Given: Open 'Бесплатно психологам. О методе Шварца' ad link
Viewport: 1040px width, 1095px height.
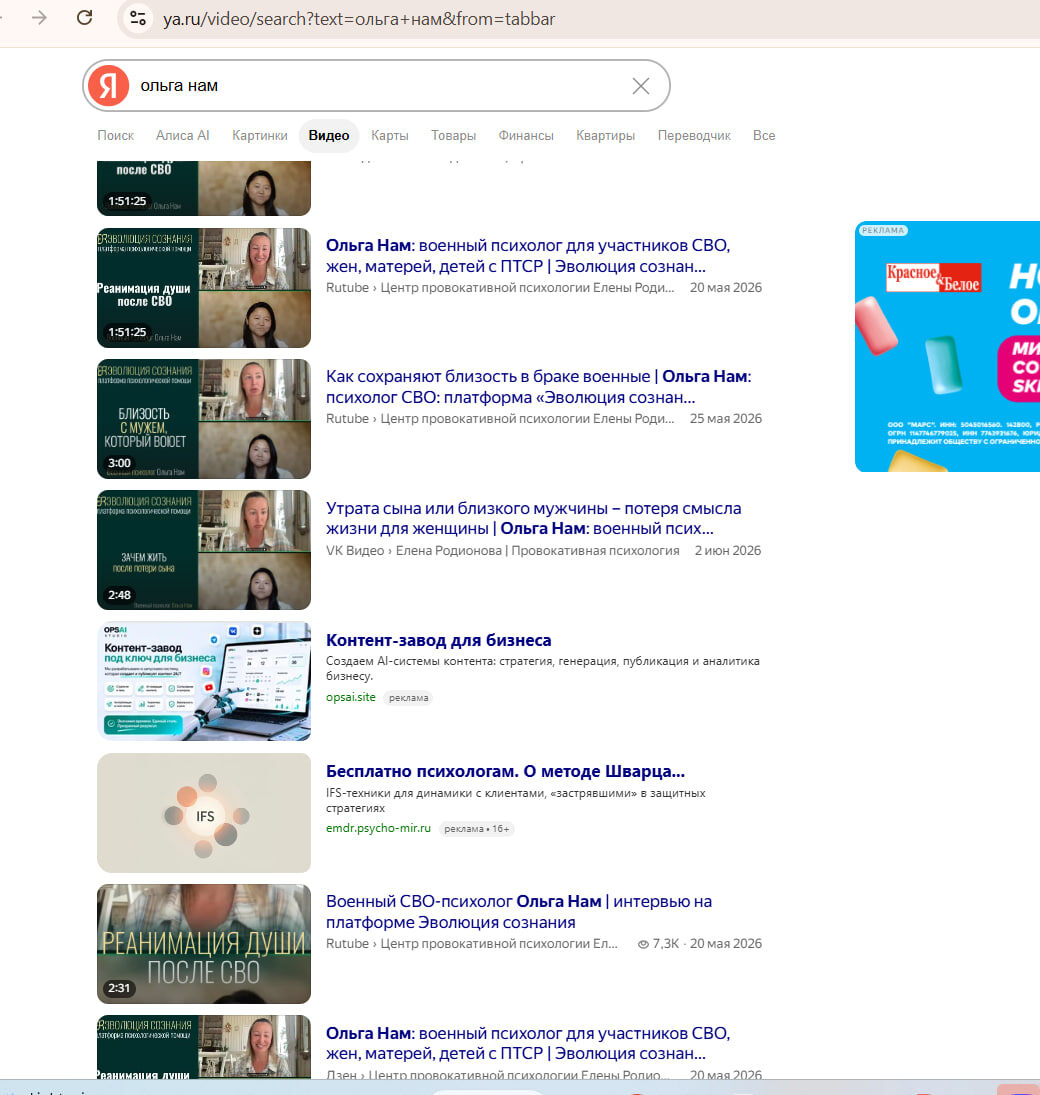Looking at the screenshot, I should pos(506,772).
